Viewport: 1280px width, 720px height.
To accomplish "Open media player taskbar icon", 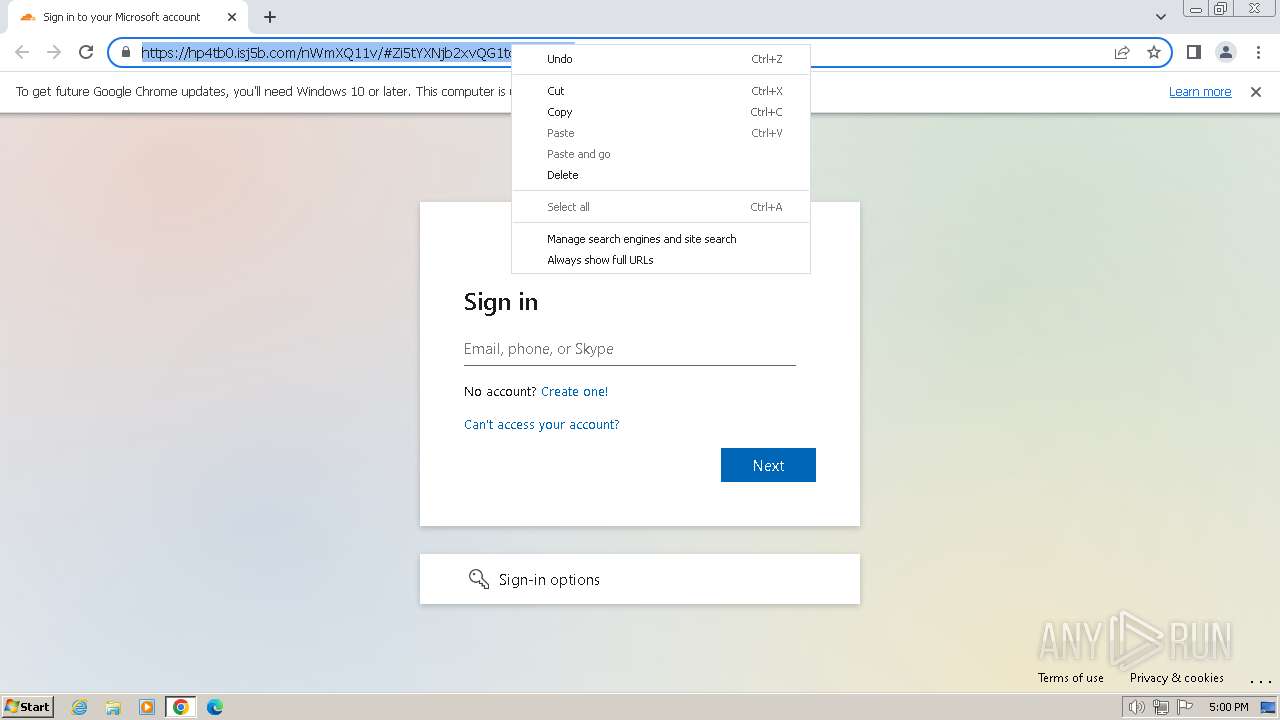I will (x=147, y=707).
